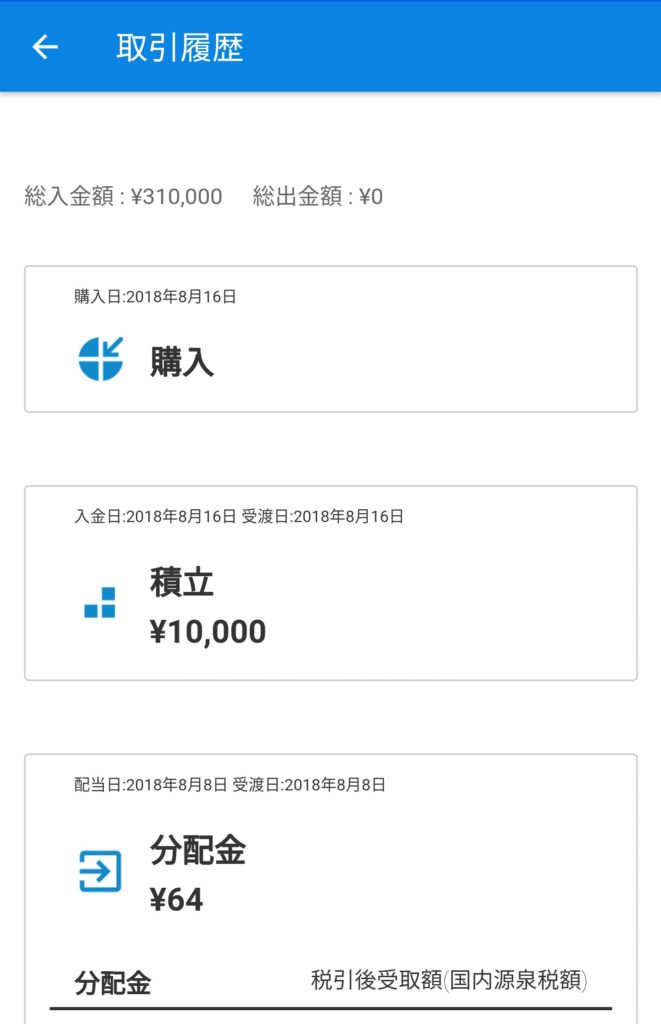Viewport: 661px width, 1024px height.
Task: Tap the 分配金 arrow-in-box icon
Action: coord(100,871)
